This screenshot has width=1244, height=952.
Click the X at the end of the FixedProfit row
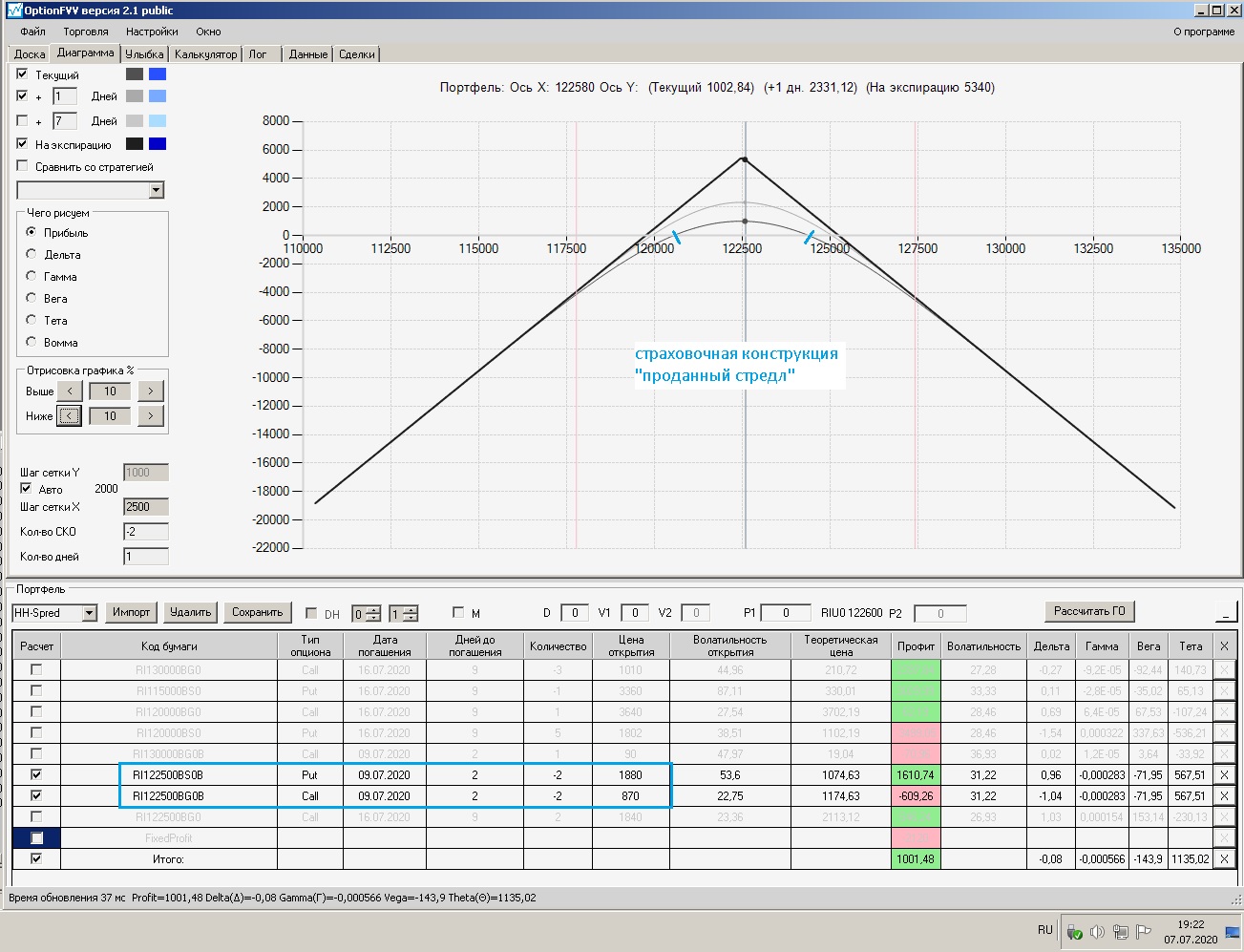click(x=1224, y=838)
